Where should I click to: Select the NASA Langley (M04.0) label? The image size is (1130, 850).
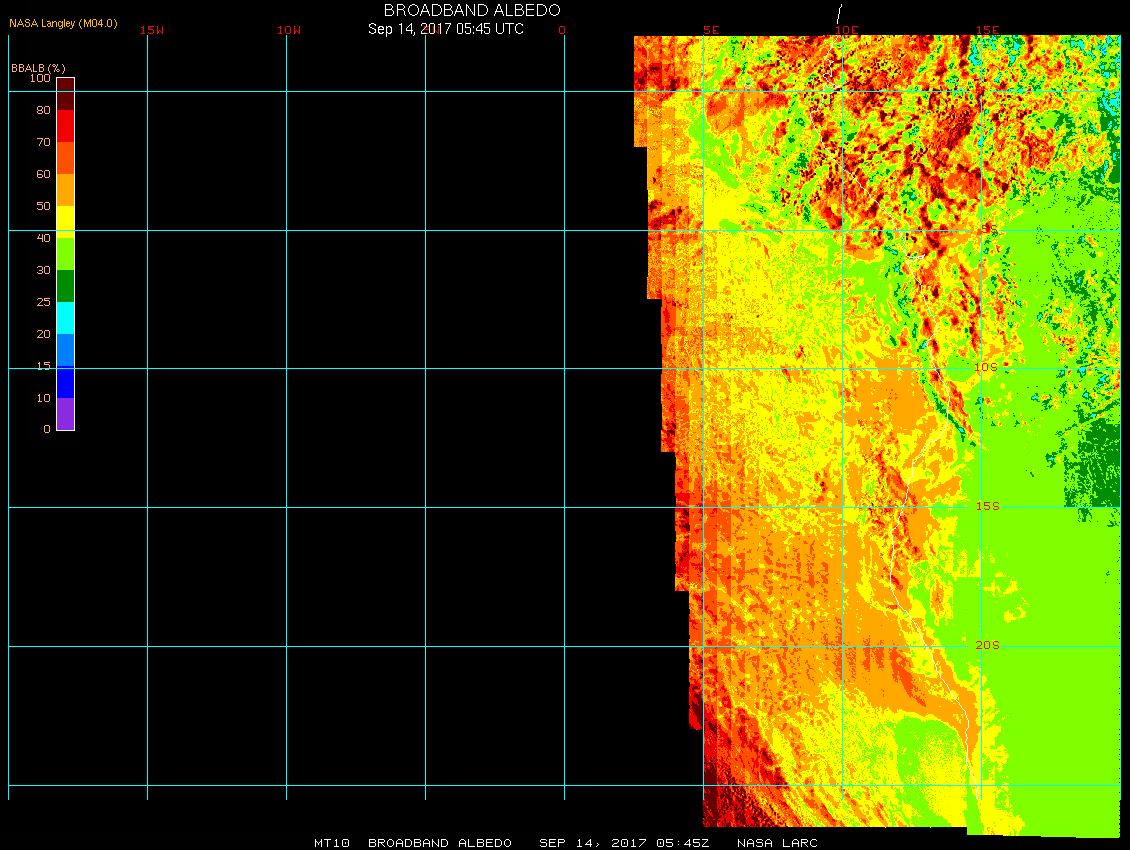[x=63, y=23]
